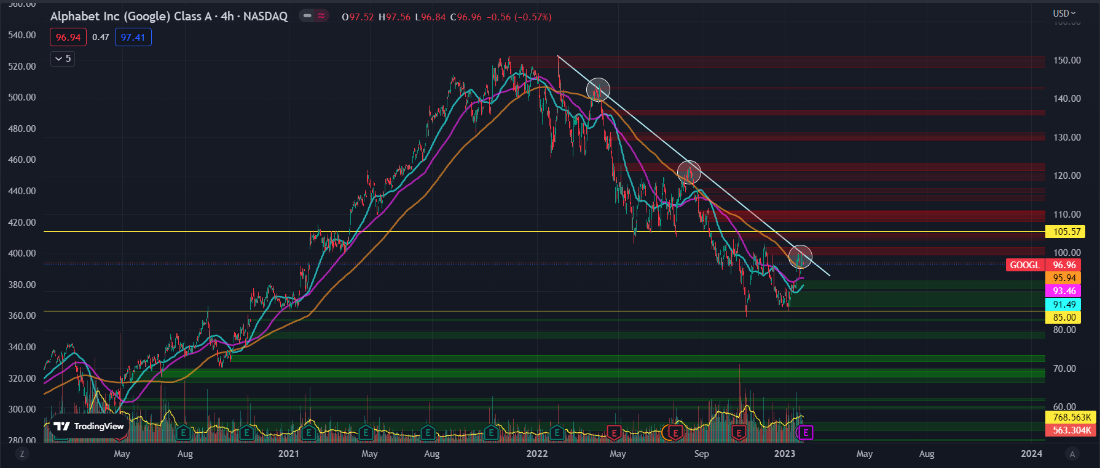This screenshot has width=1100, height=468.
Task: Click the 340.00 label on left price axis
Action: (x=22, y=347)
